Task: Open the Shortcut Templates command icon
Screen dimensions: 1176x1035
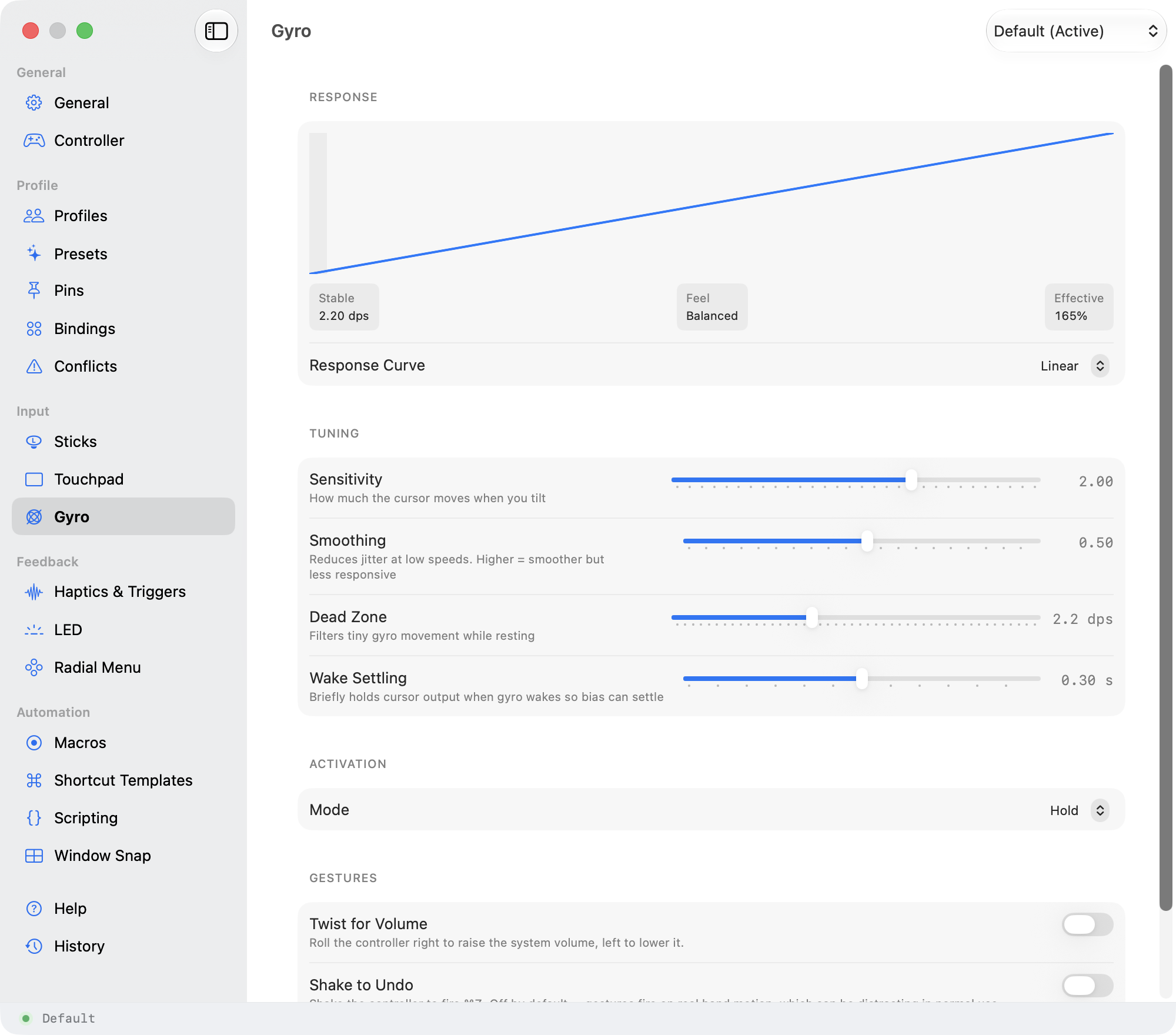Action: (x=34, y=780)
